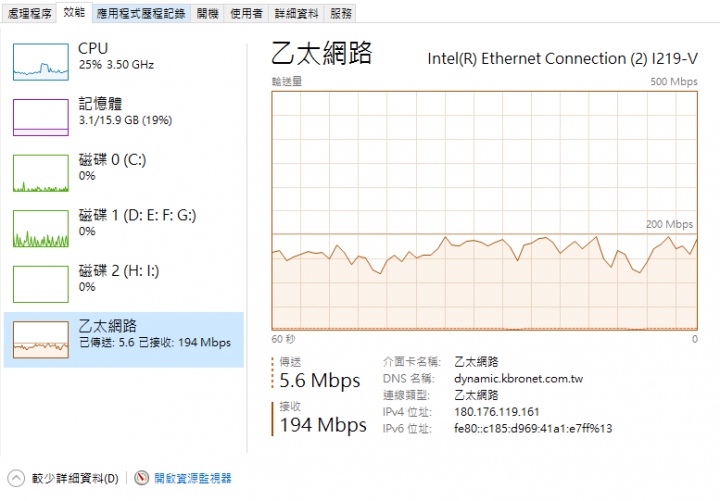Click the 194 Mbps receive speed readout
The width and height of the screenshot is (720, 501).
323,425
